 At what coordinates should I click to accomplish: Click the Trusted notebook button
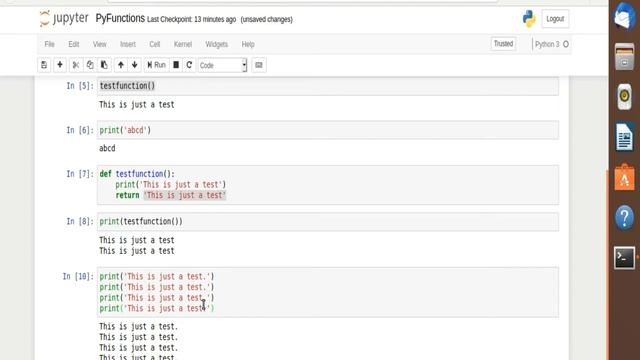[x=503, y=44]
